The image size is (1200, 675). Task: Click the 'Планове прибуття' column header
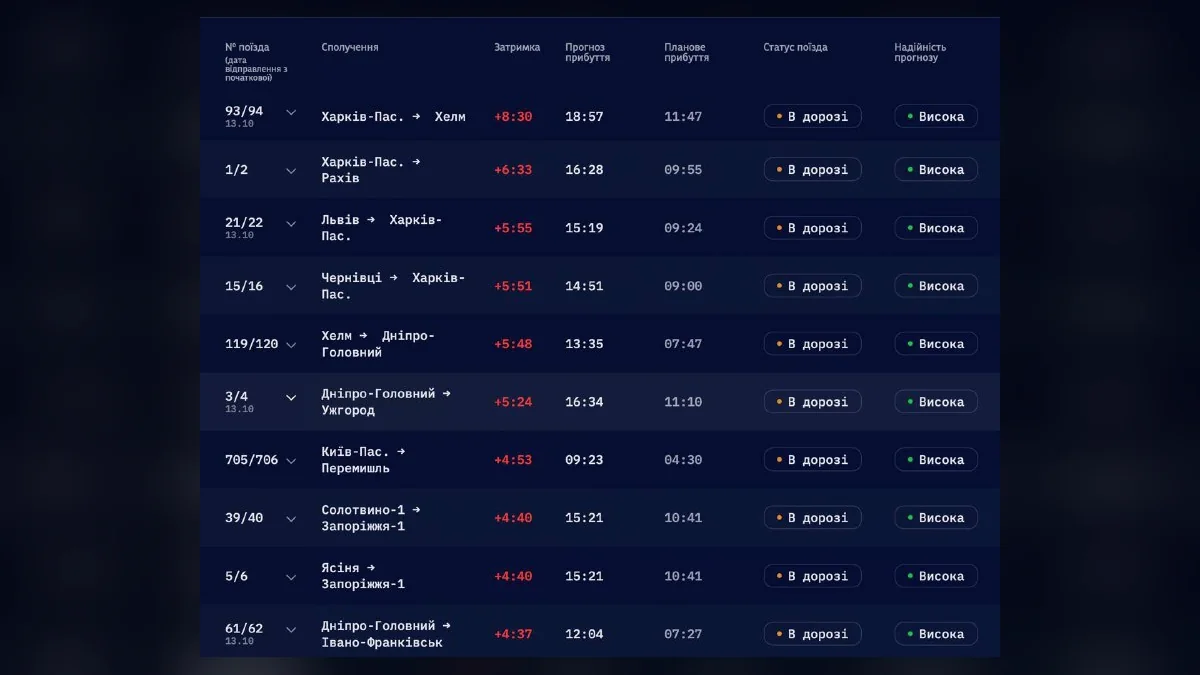coord(687,52)
